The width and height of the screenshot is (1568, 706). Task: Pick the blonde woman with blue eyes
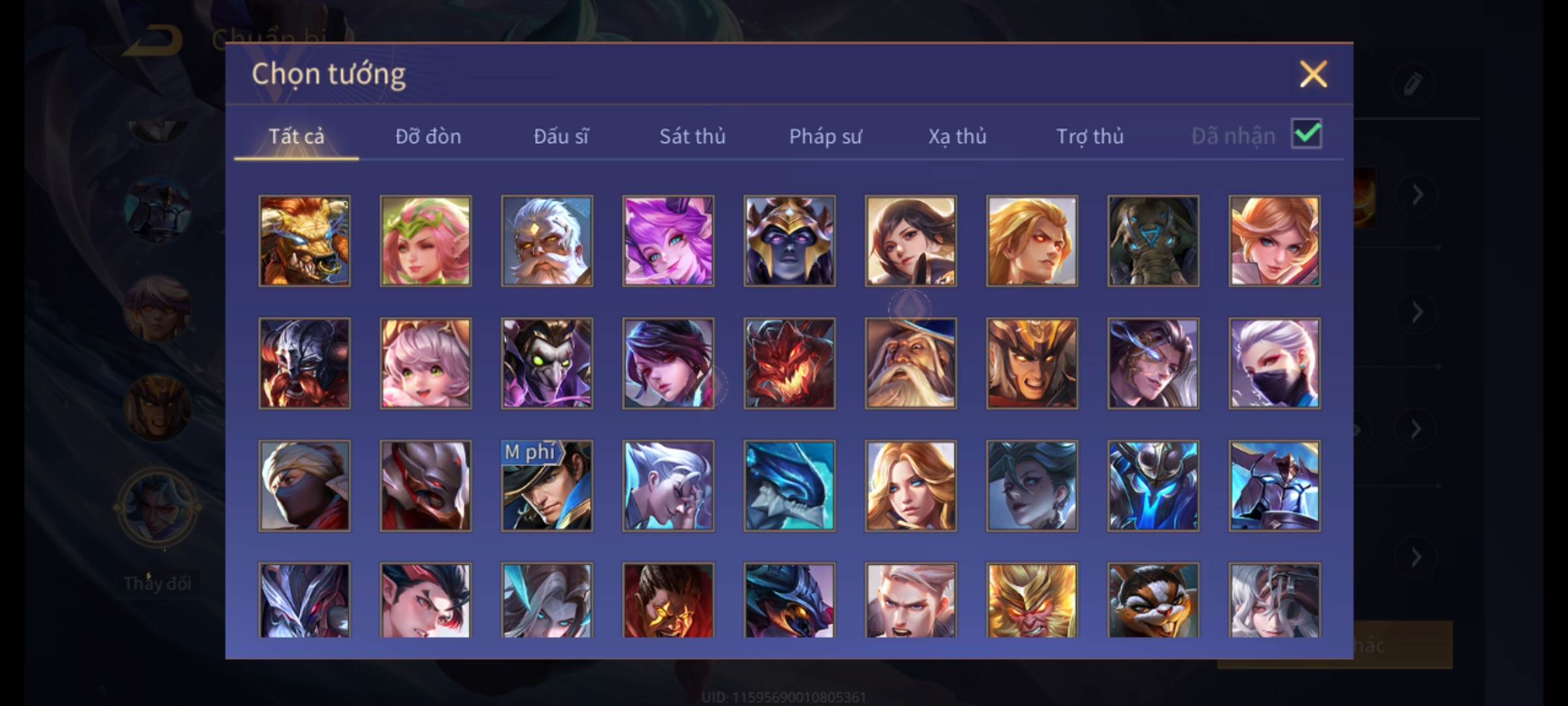(x=911, y=486)
